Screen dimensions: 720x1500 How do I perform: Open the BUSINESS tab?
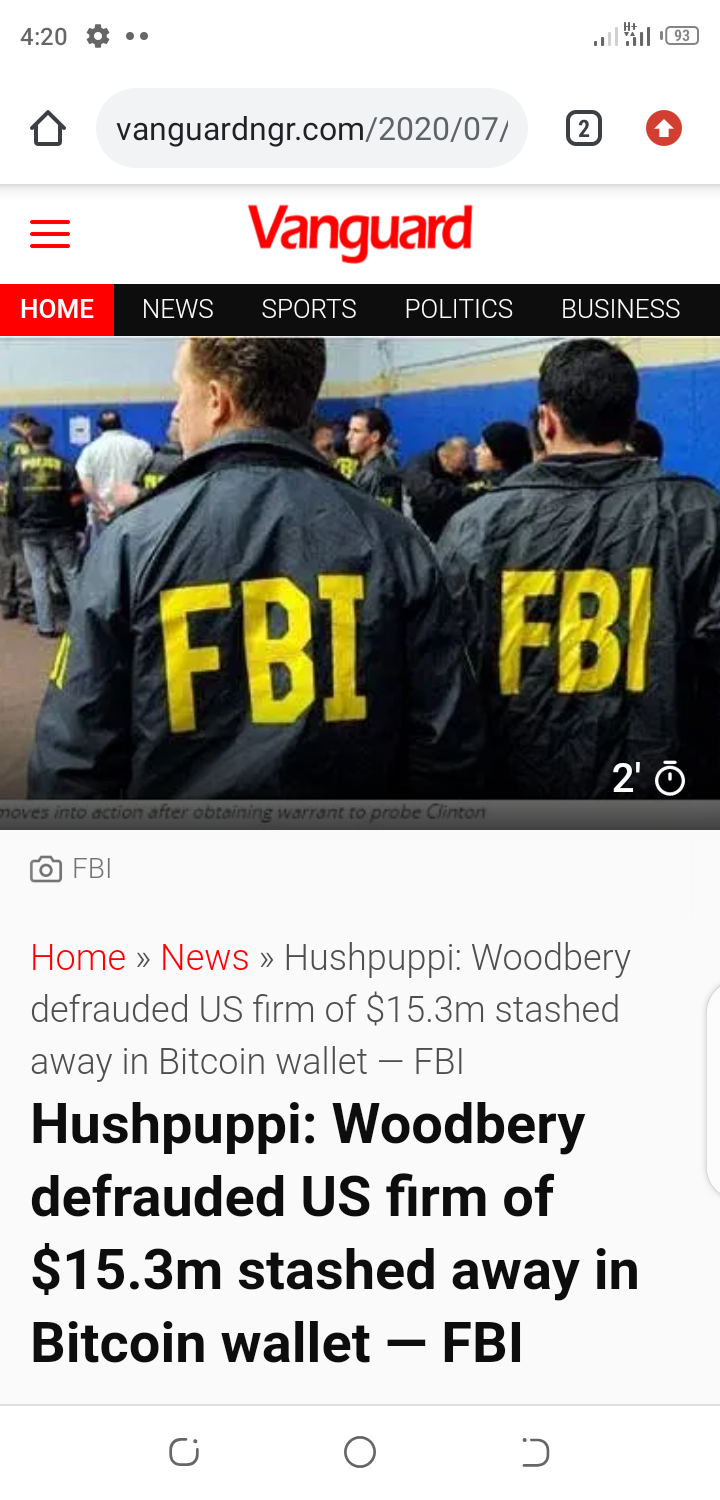point(621,309)
